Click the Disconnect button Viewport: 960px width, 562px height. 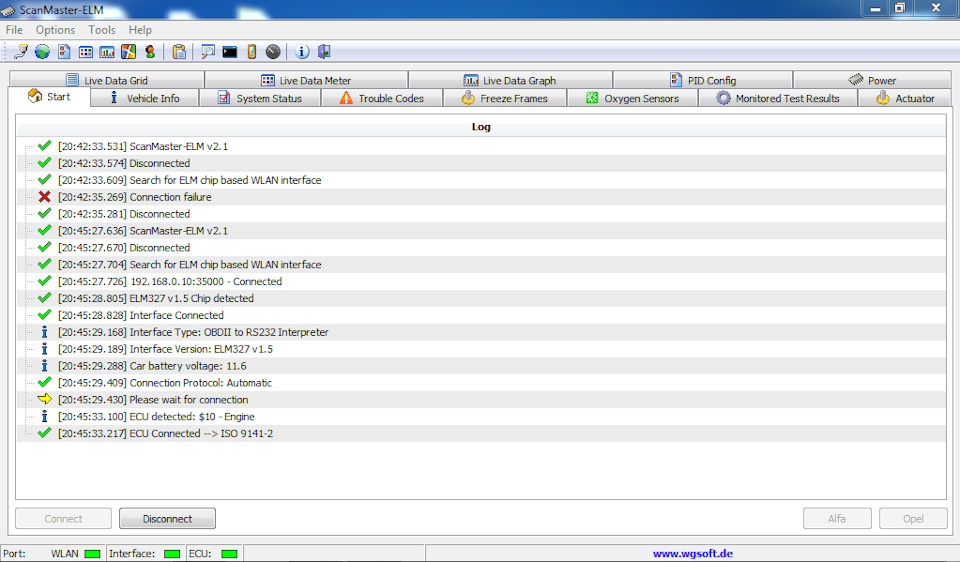[167, 519]
